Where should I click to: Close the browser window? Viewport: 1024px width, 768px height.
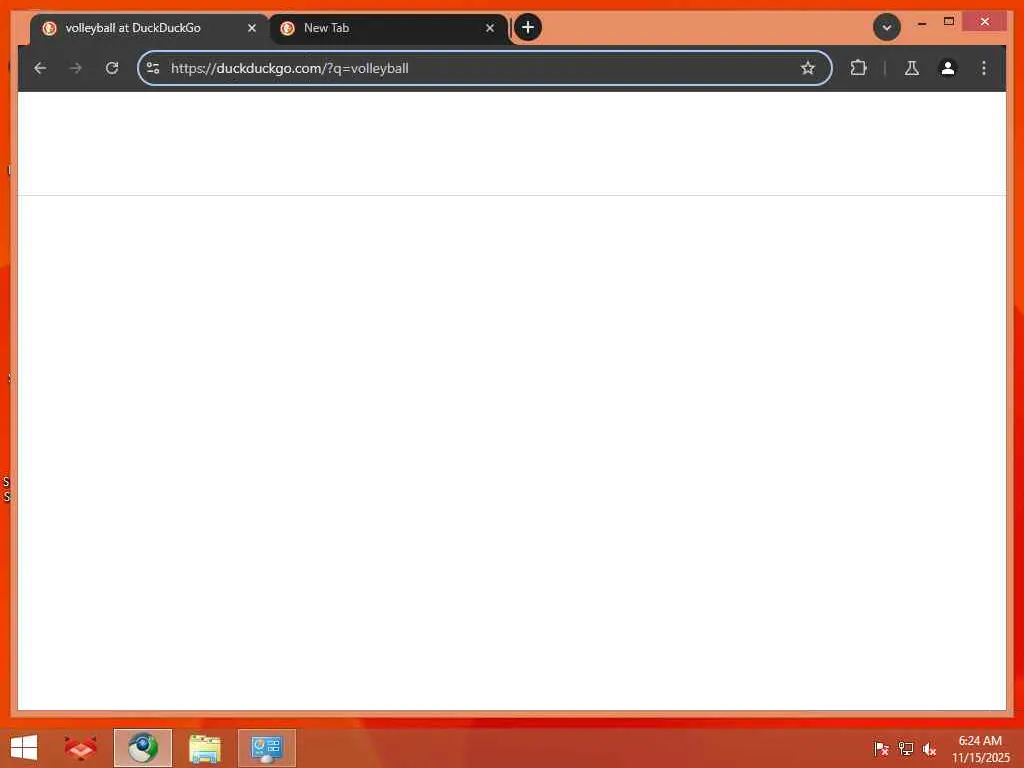click(x=985, y=22)
